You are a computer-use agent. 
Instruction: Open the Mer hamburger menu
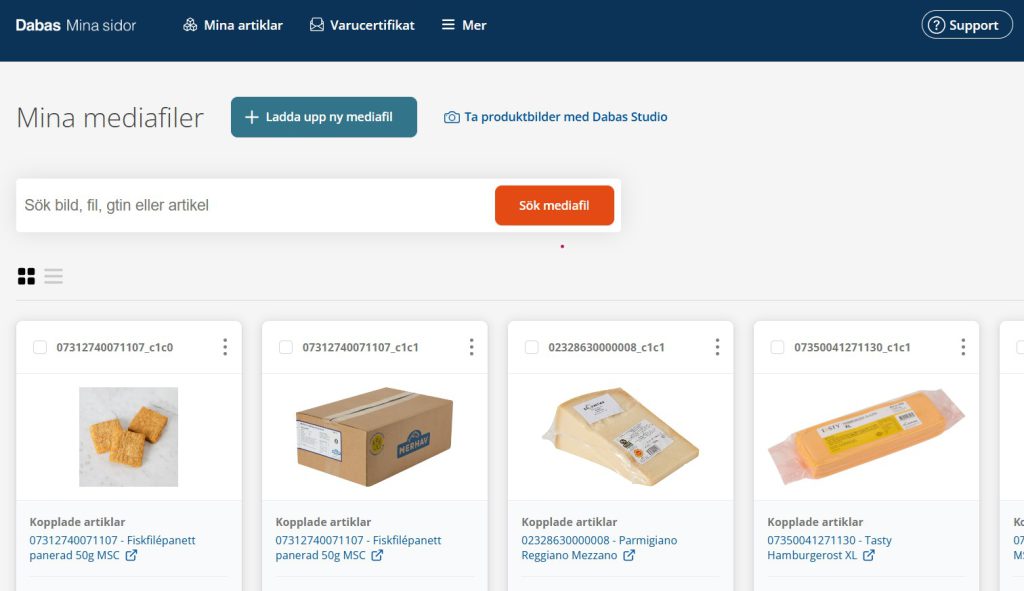tap(464, 25)
